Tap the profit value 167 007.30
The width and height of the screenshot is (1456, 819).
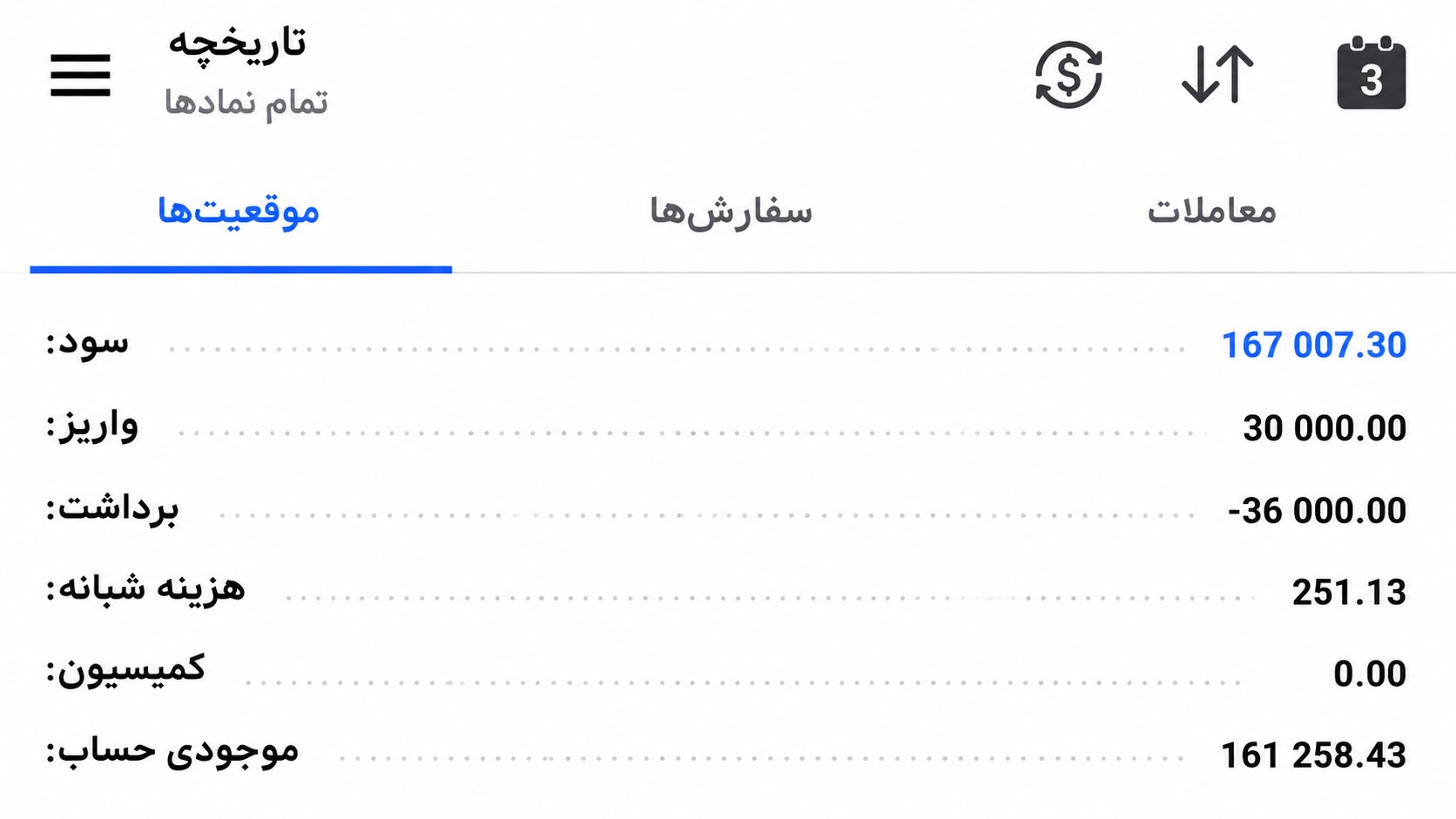(1314, 346)
